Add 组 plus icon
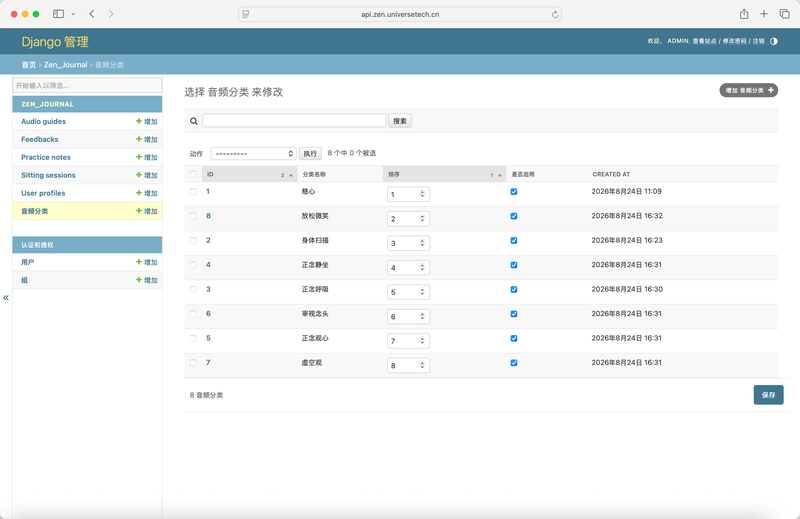Image resolution: width=800 pixels, height=519 pixels. pyautogui.click(x=139, y=280)
